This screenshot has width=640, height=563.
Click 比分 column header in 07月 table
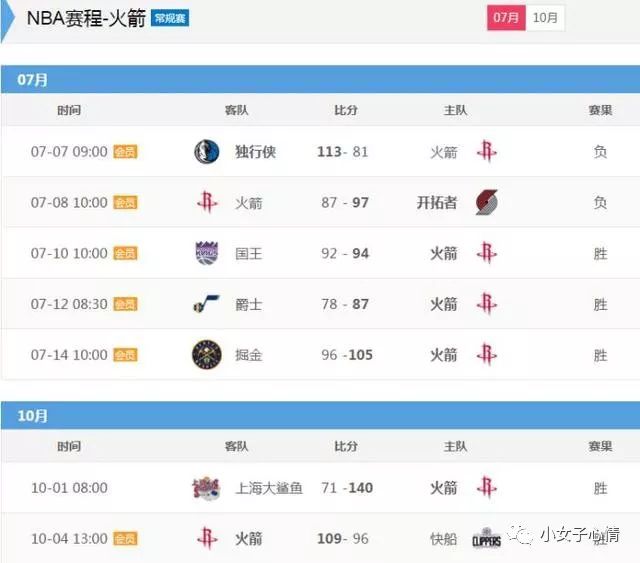346,110
